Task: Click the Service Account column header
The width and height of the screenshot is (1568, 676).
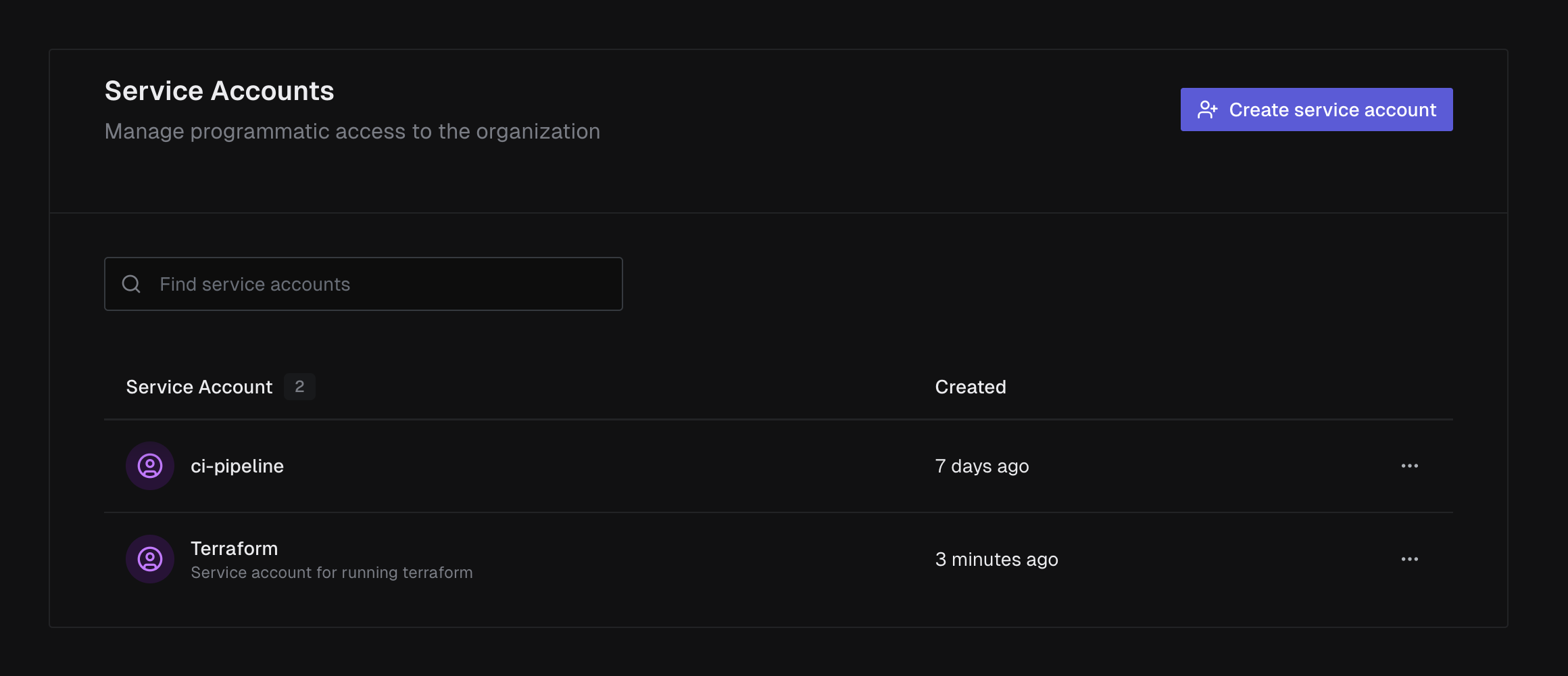Action: coord(199,387)
